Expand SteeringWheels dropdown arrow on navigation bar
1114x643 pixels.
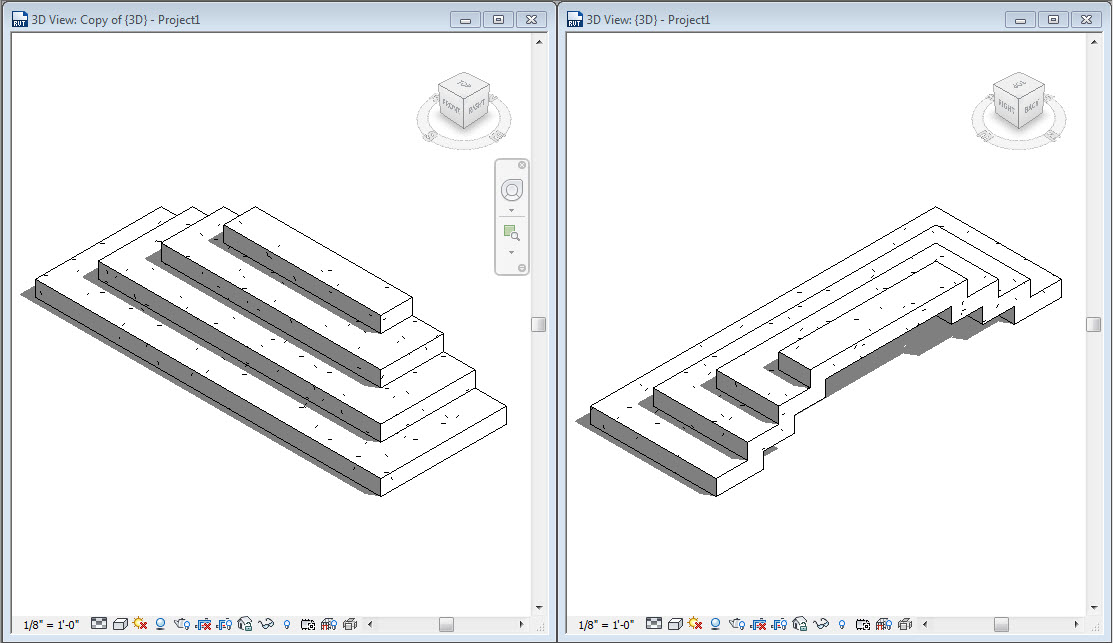(x=512, y=210)
